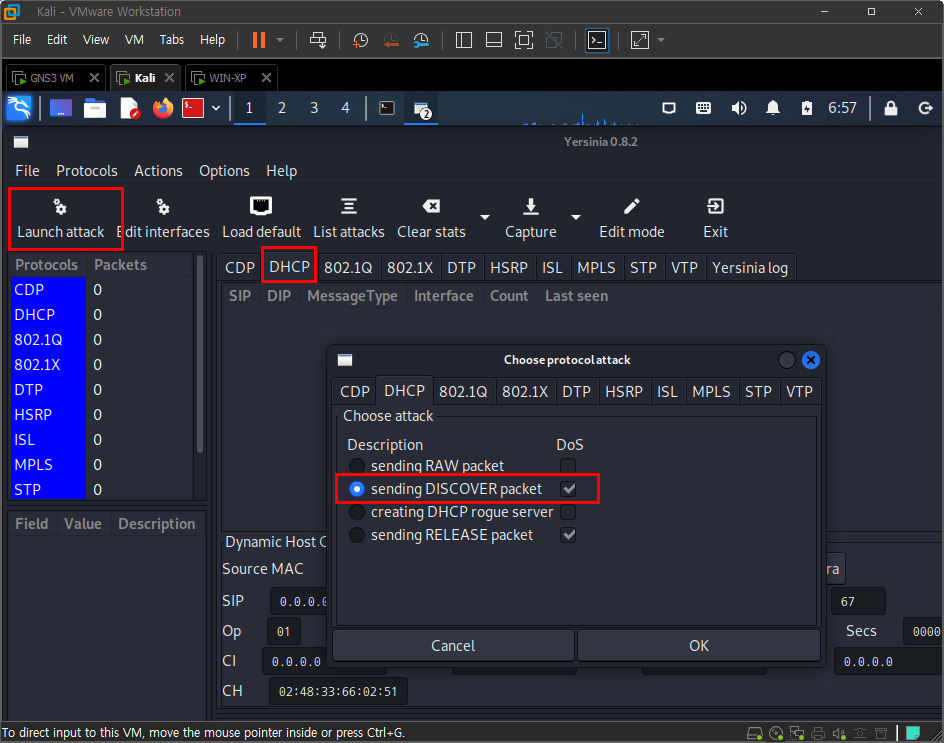This screenshot has width=944, height=743.
Task: Click the Capture download icon
Action: coord(530,207)
